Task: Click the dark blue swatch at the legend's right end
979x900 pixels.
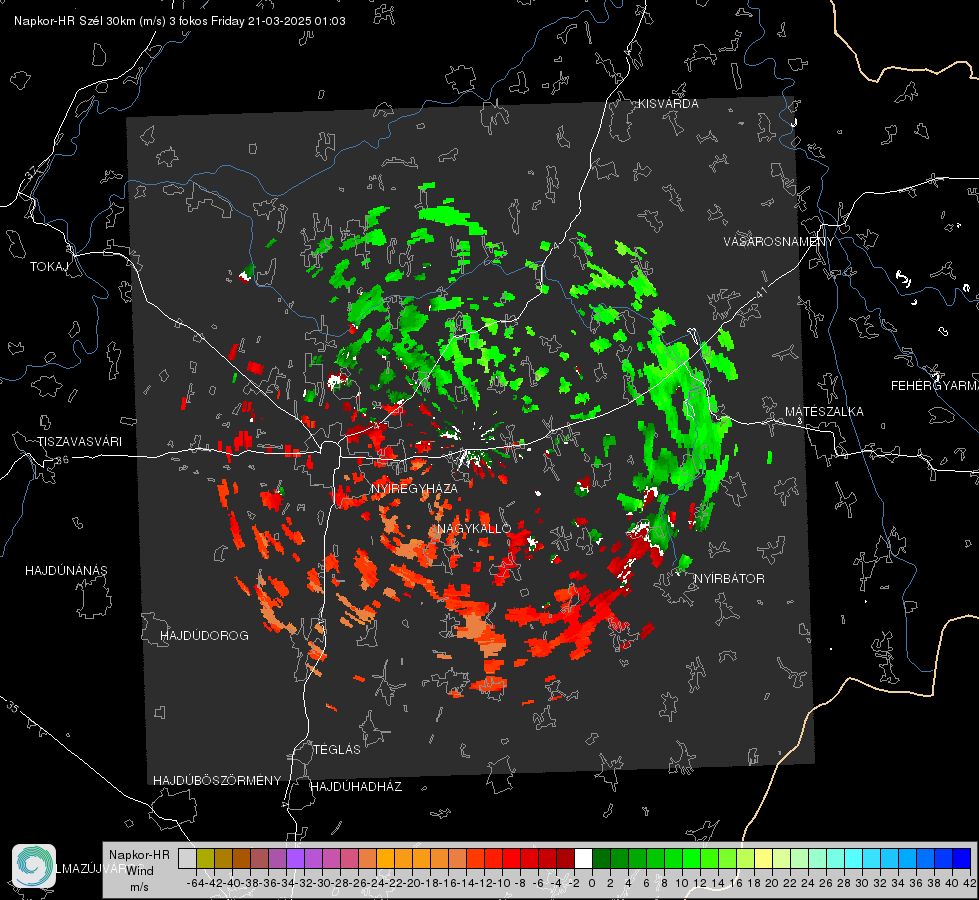Action: click(x=962, y=858)
